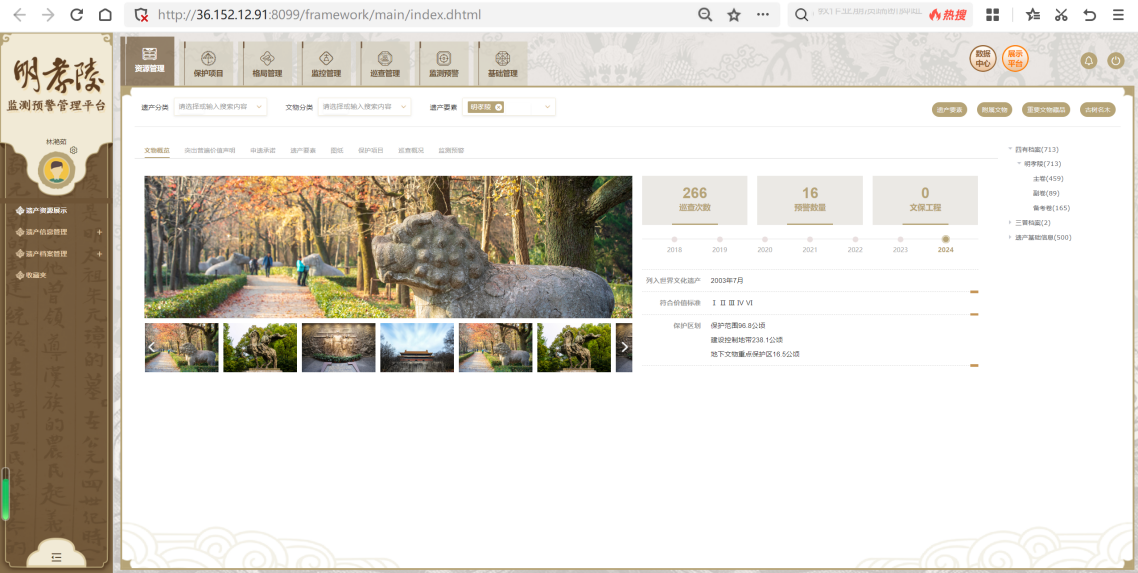Image resolution: width=1138 pixels, height=573 pixels.
Task: Open the 巡查管理 module icon
Action: pos(385,62)
